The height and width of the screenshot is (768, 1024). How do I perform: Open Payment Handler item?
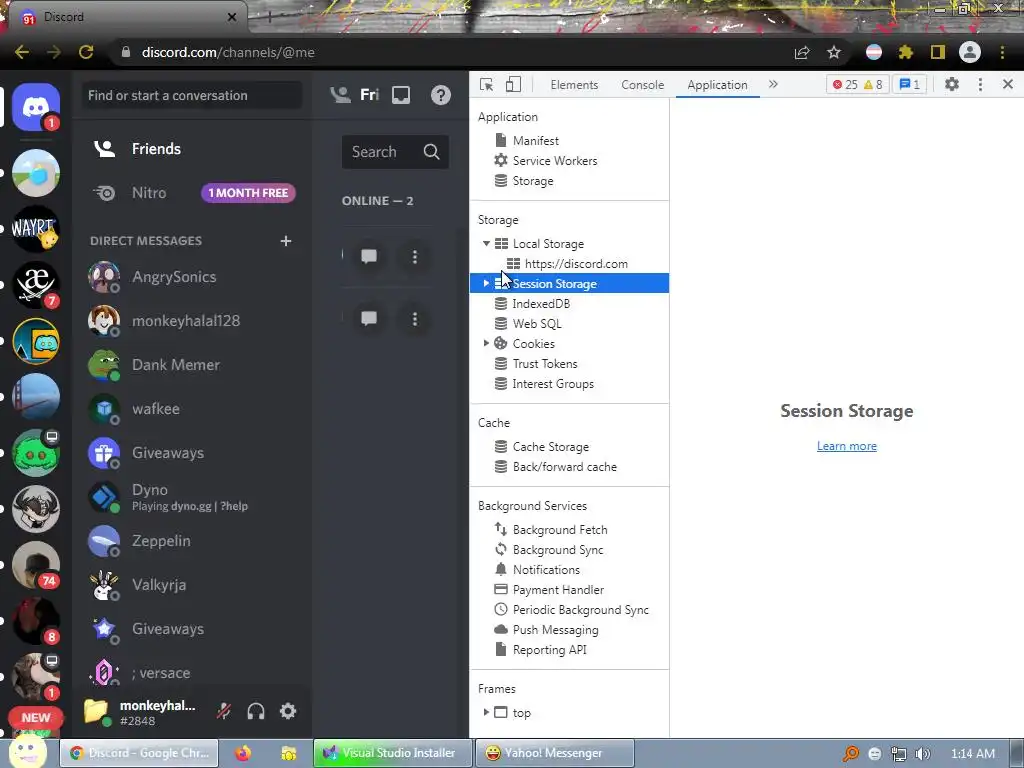coord(550,590)
